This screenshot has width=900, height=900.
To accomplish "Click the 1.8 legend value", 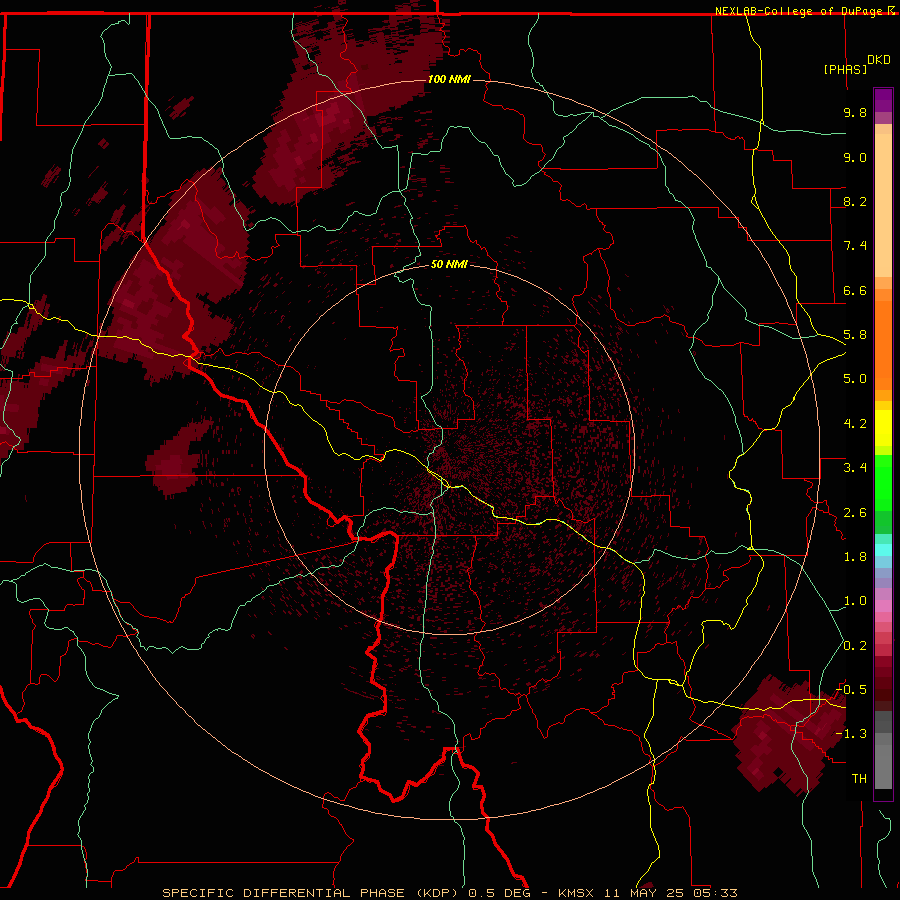I will [855, 557].
